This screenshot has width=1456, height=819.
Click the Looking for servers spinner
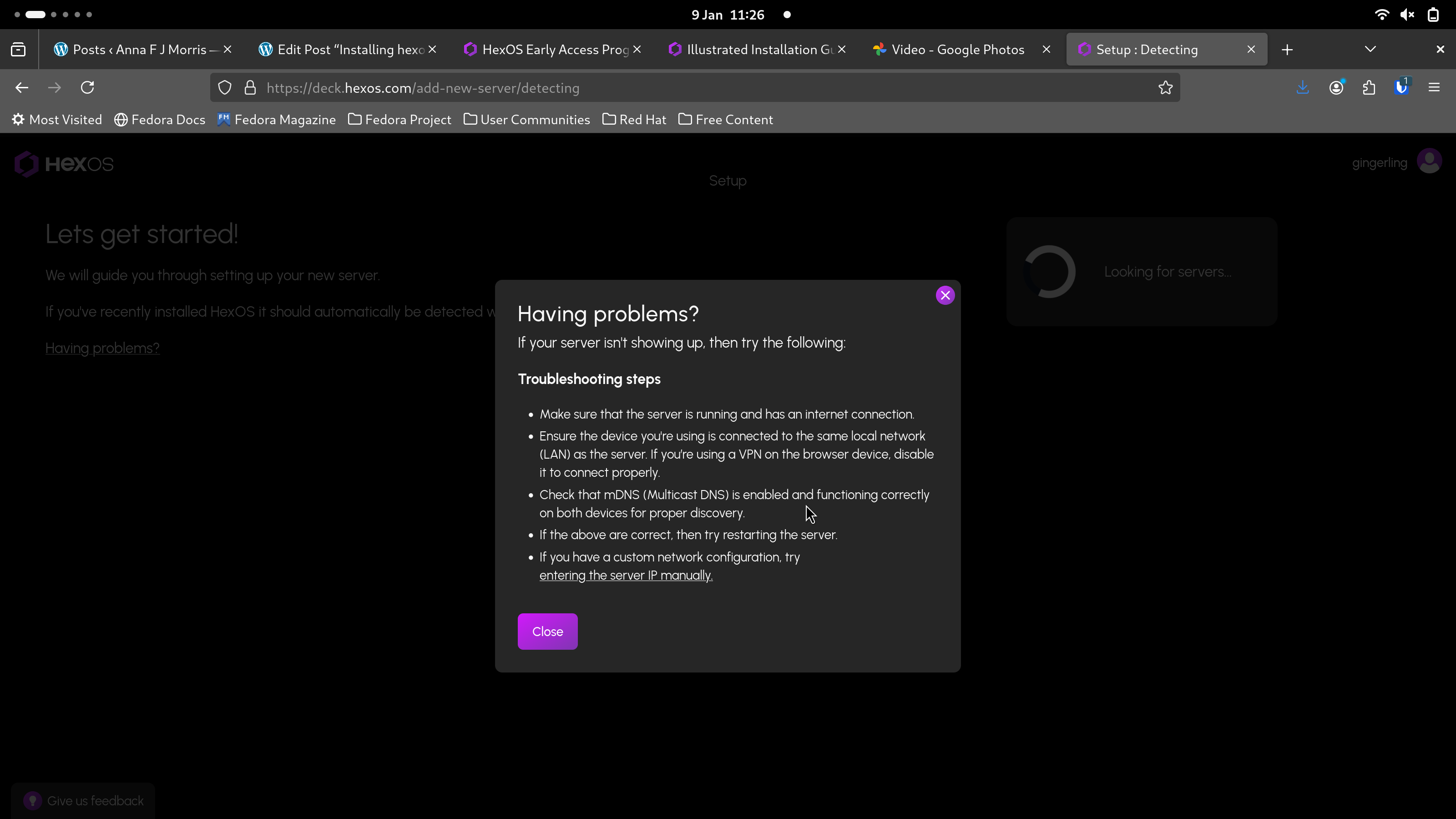point(1049,271)
